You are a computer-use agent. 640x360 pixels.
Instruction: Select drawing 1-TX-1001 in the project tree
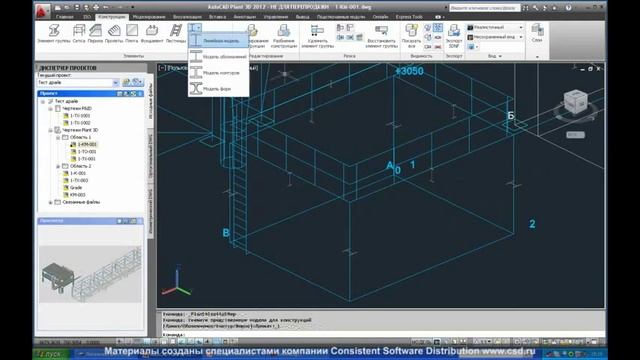click(80, 116)
